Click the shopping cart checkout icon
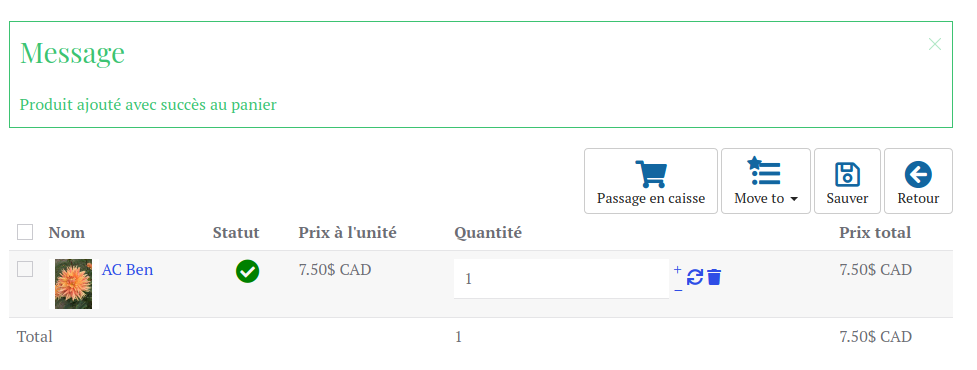This screenshot has width=977, height=370. pyautogui.click(x=651, y=174)
